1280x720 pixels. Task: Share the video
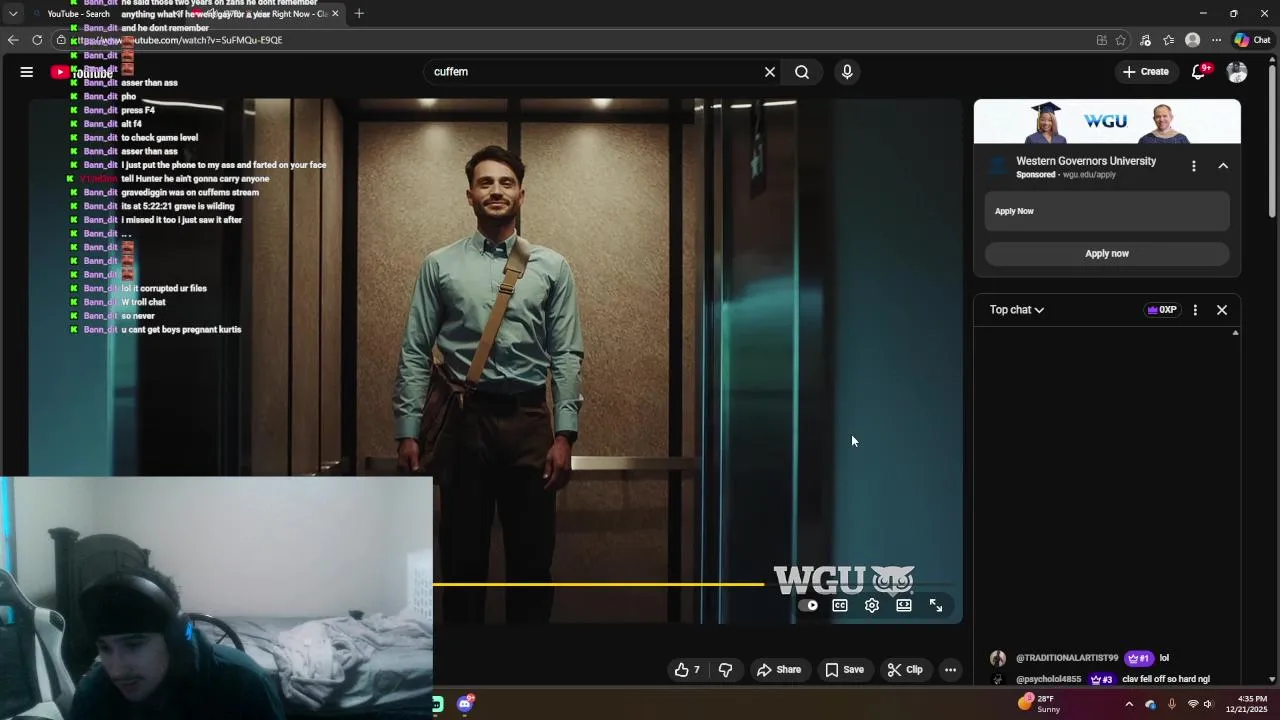[779, 670]
